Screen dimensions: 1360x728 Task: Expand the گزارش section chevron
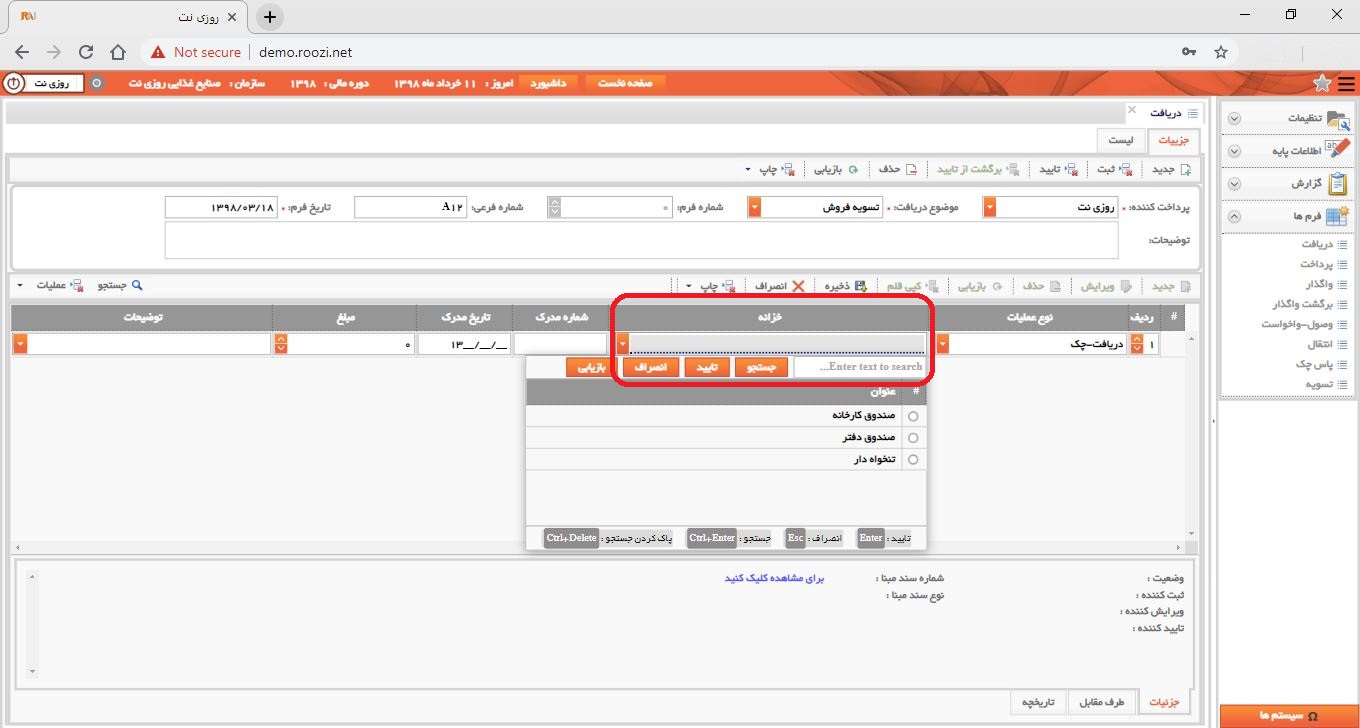(1234, 184)
